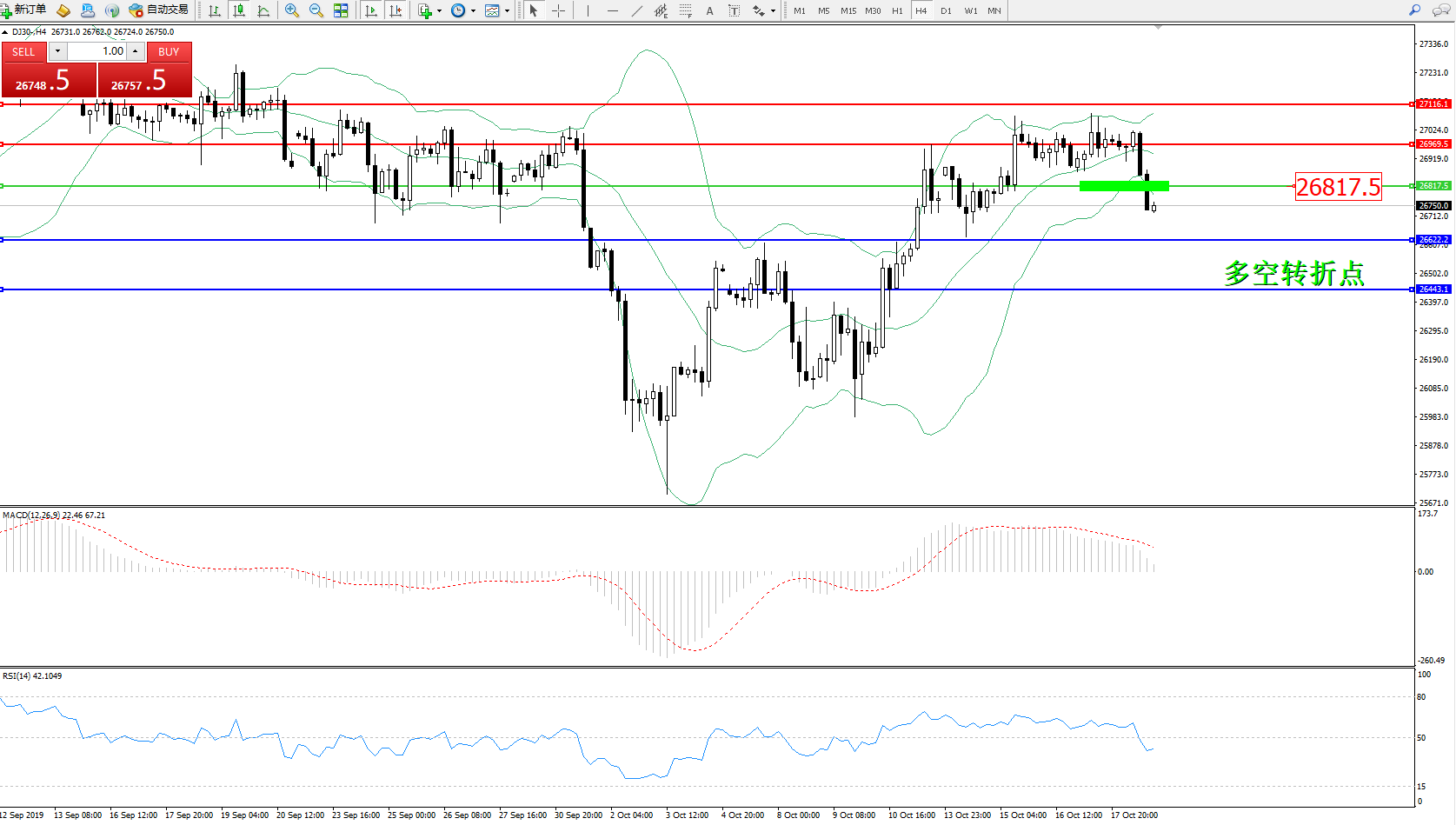This screenshot has height=825, width=1456.
Task: Click the zoom in magnifier icon
Action: point(292,10)
